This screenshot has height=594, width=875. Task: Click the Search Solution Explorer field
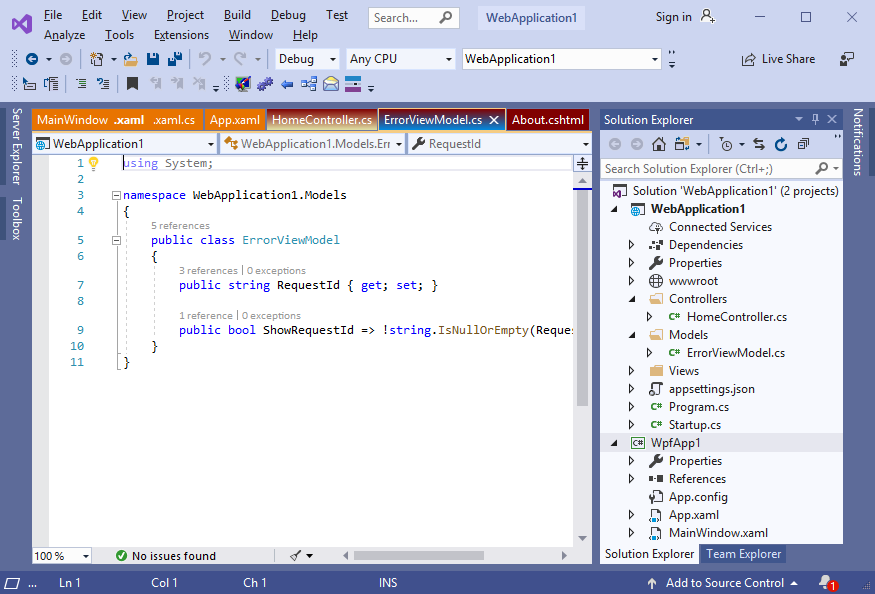point(709,169)
